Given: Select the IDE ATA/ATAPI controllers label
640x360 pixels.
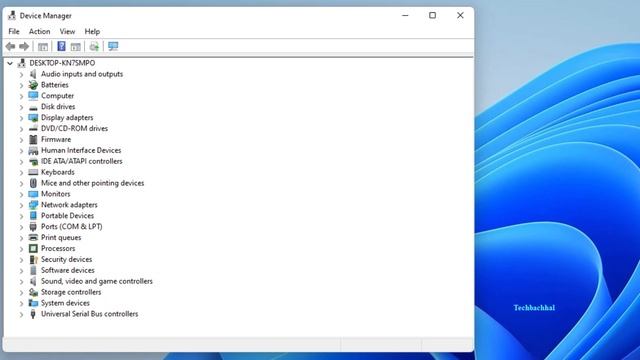Looking at the screenshot, I should [82, 161].
